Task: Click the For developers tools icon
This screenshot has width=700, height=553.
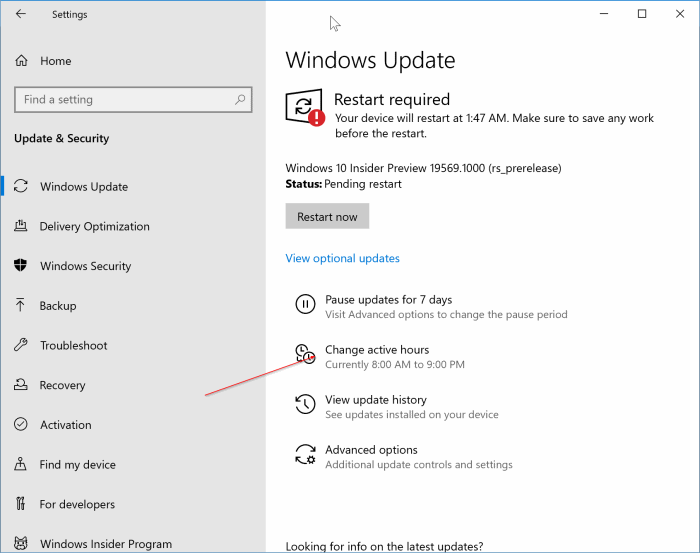Action: (21, 504)
